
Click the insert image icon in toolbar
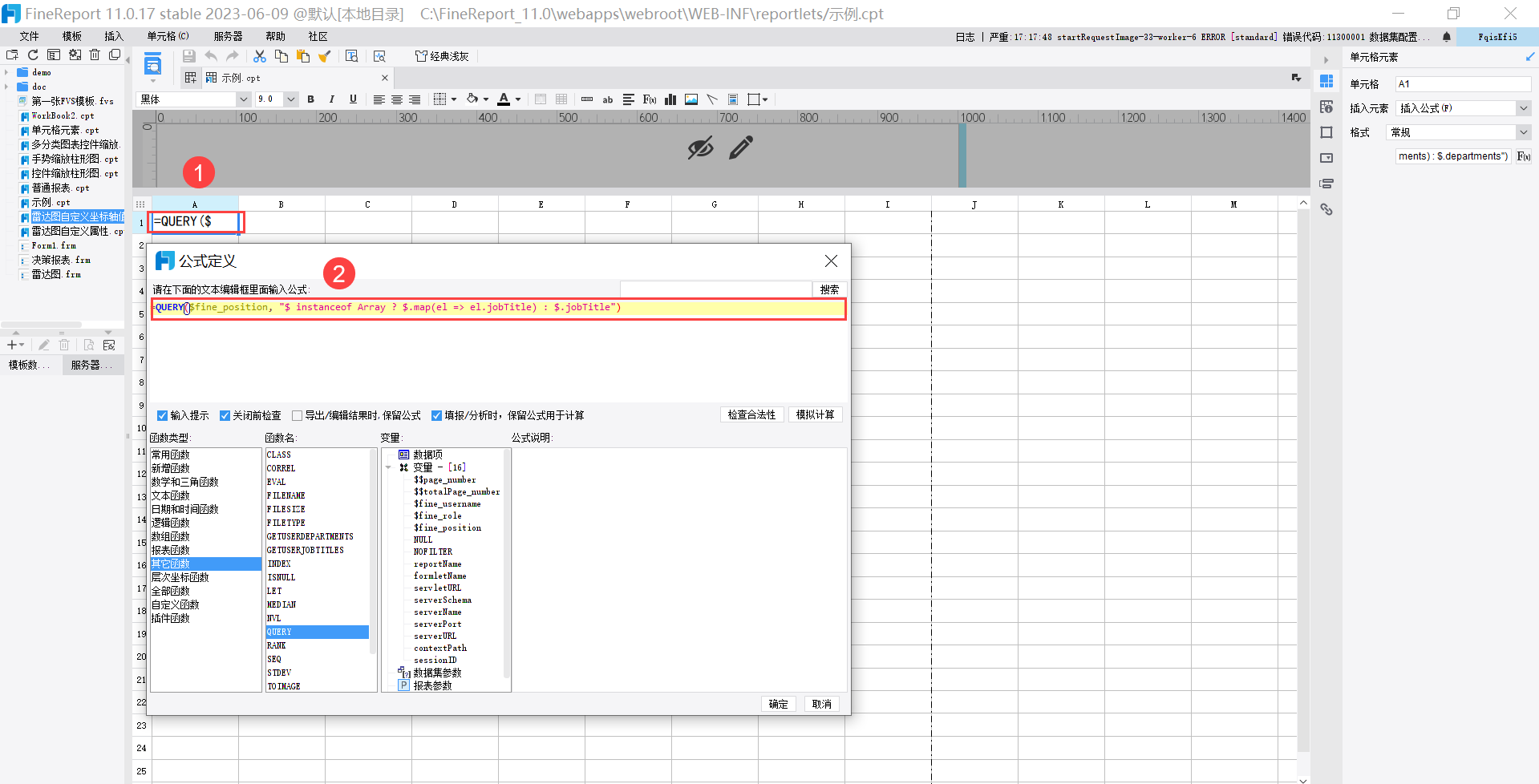(x=691, y=99)
